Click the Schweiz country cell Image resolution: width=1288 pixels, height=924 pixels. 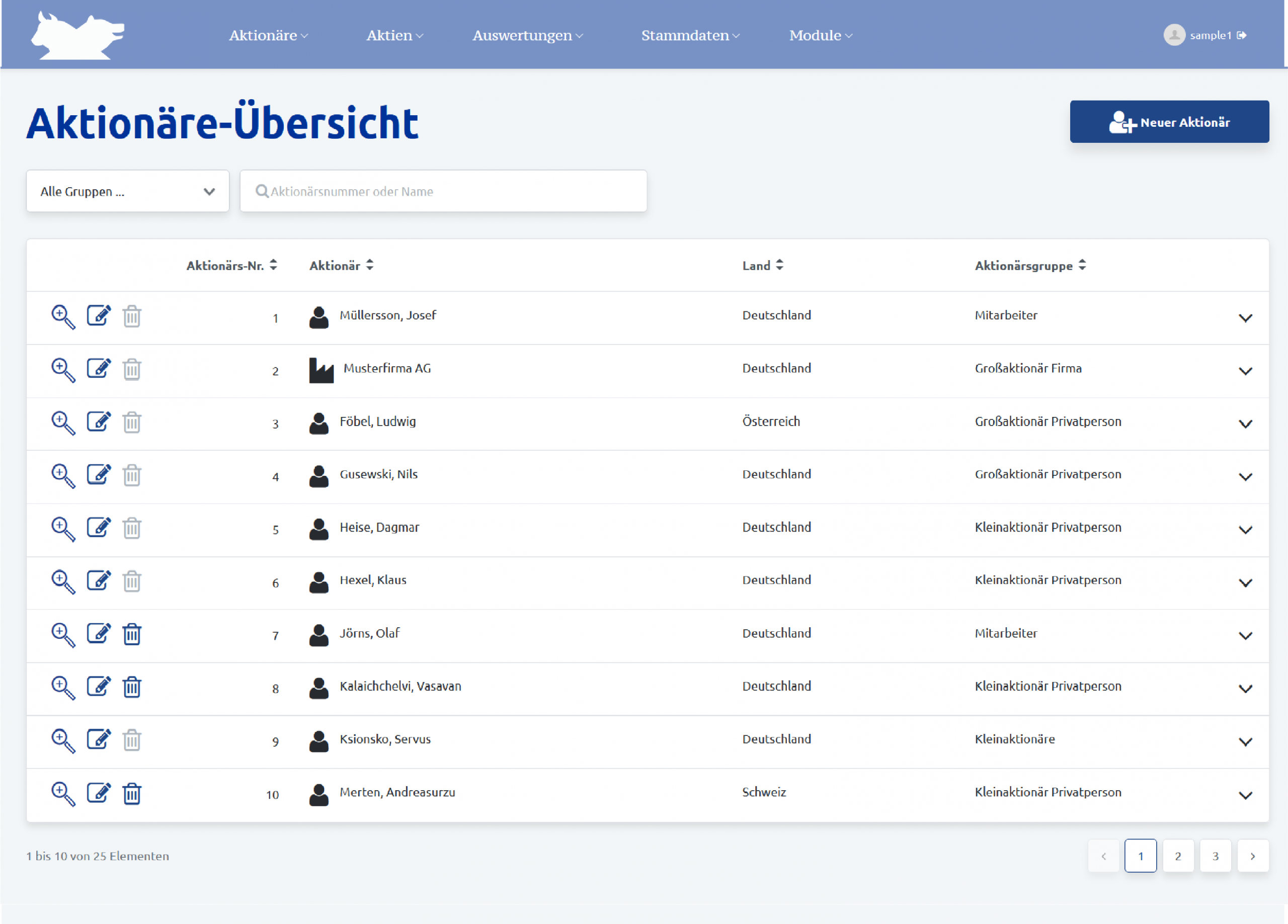[x=764, y=792]
